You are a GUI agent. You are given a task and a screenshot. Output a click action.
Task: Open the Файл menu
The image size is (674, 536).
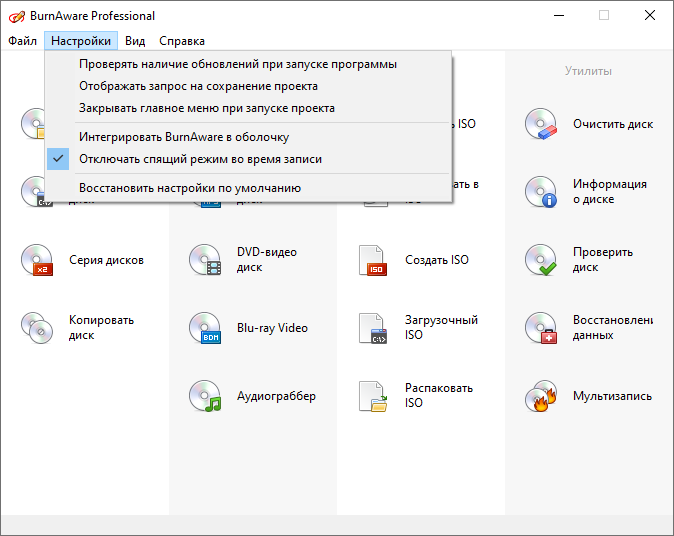(22, 41)
